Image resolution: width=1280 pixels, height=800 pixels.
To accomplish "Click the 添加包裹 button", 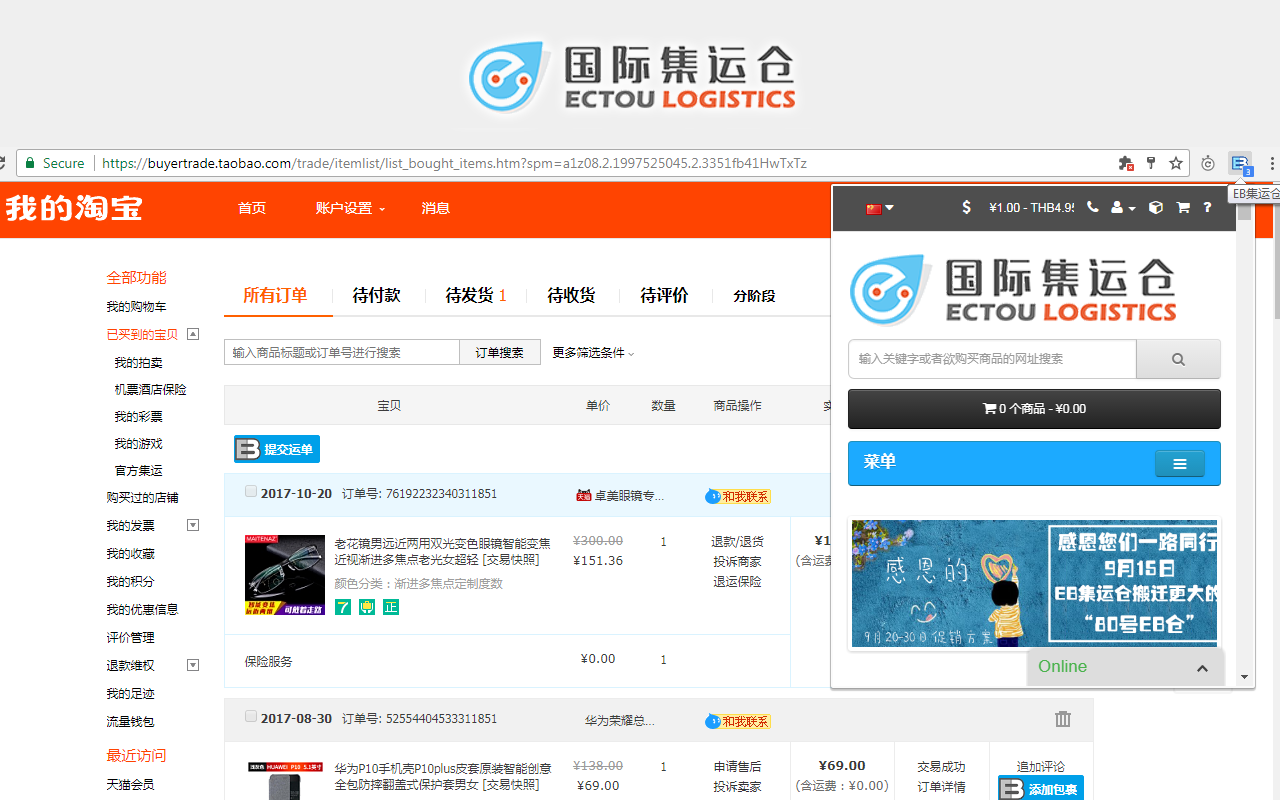I will point(1041,788).
